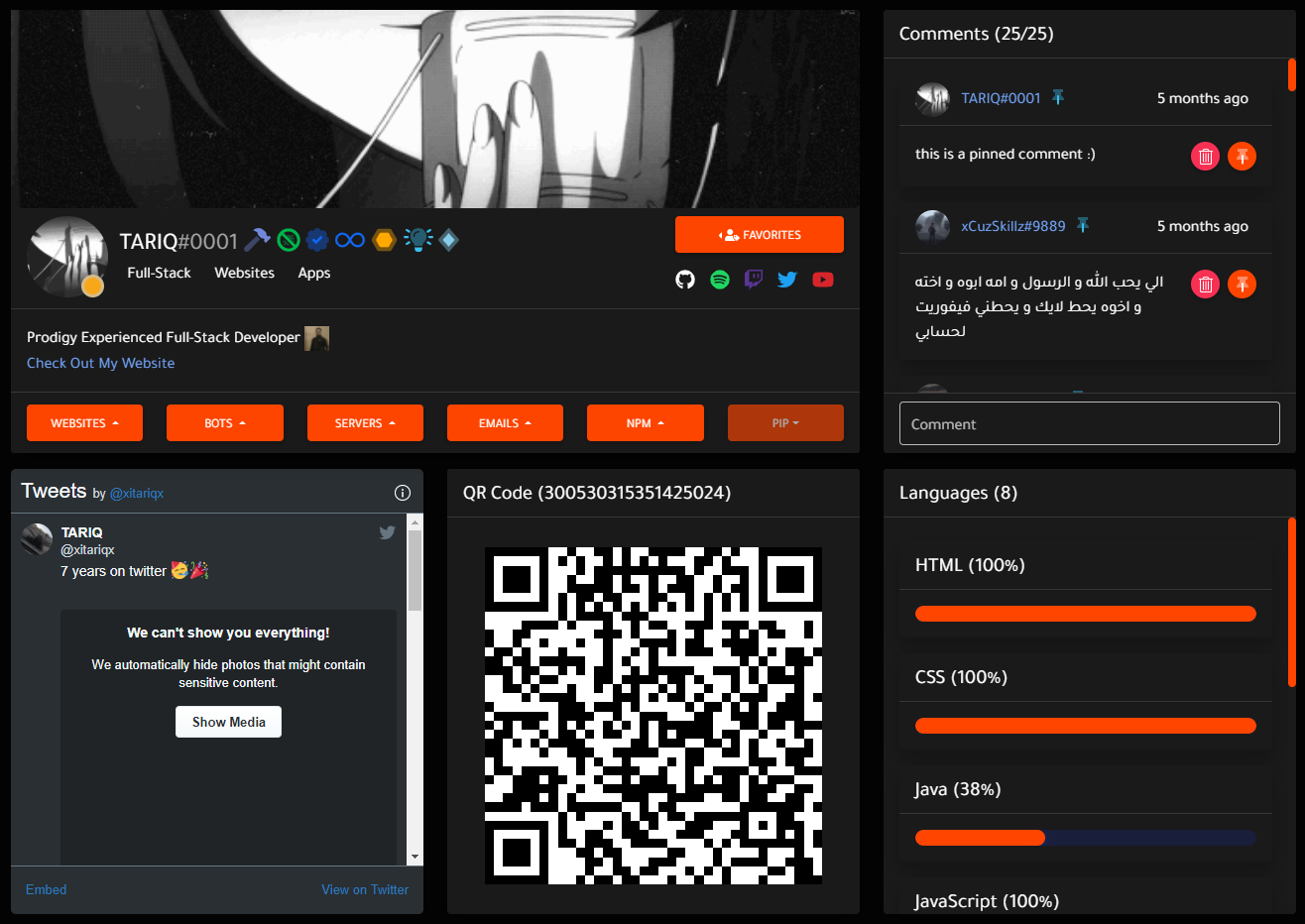Screen dimensions: 1305x924
Task: Open the YouTube profile icon
Action: pos(823,280)
